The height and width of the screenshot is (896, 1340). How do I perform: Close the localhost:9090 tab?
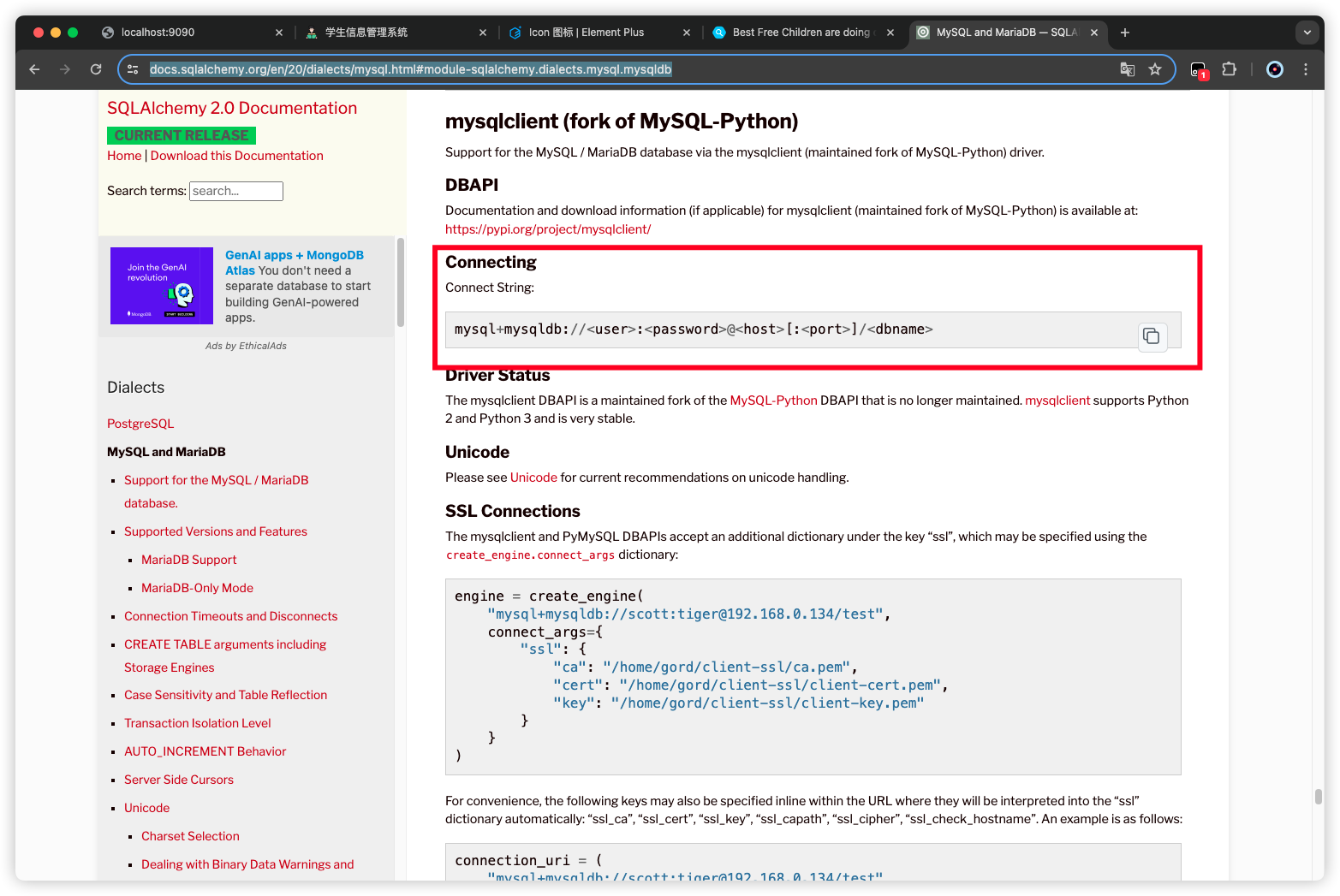click(279, 33)
